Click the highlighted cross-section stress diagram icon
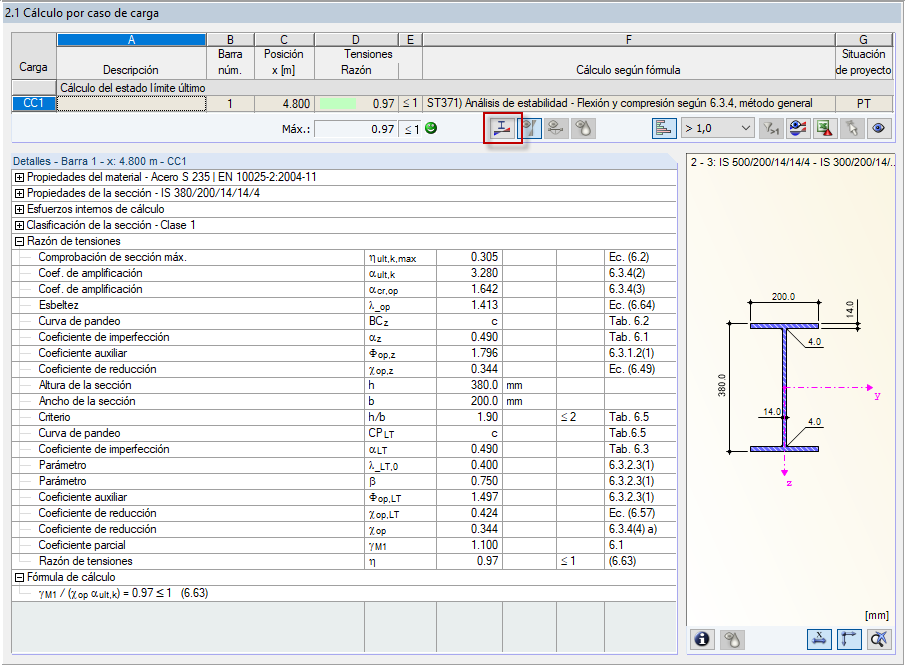Screen dimensions: 906x667 click(504, 129)
